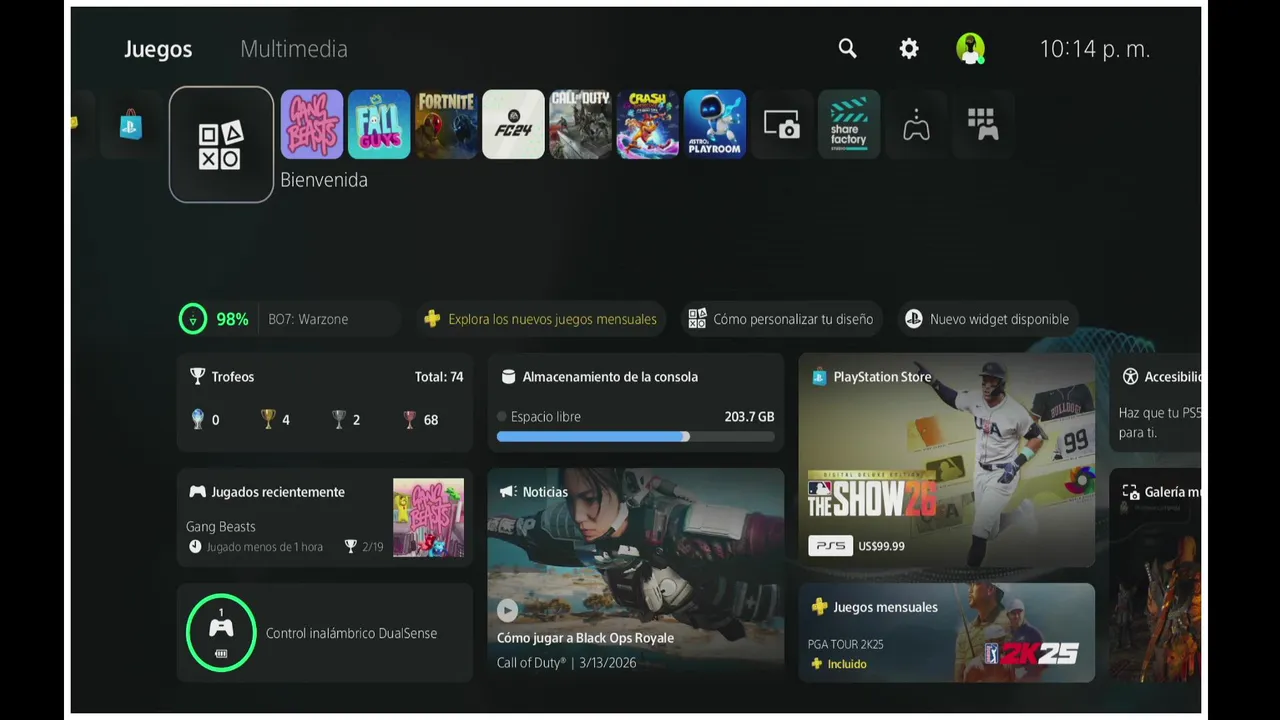Open the Noticias Black Ops Royale card
This screenshot has width=1280, height=720.
[x=636, y=575]
